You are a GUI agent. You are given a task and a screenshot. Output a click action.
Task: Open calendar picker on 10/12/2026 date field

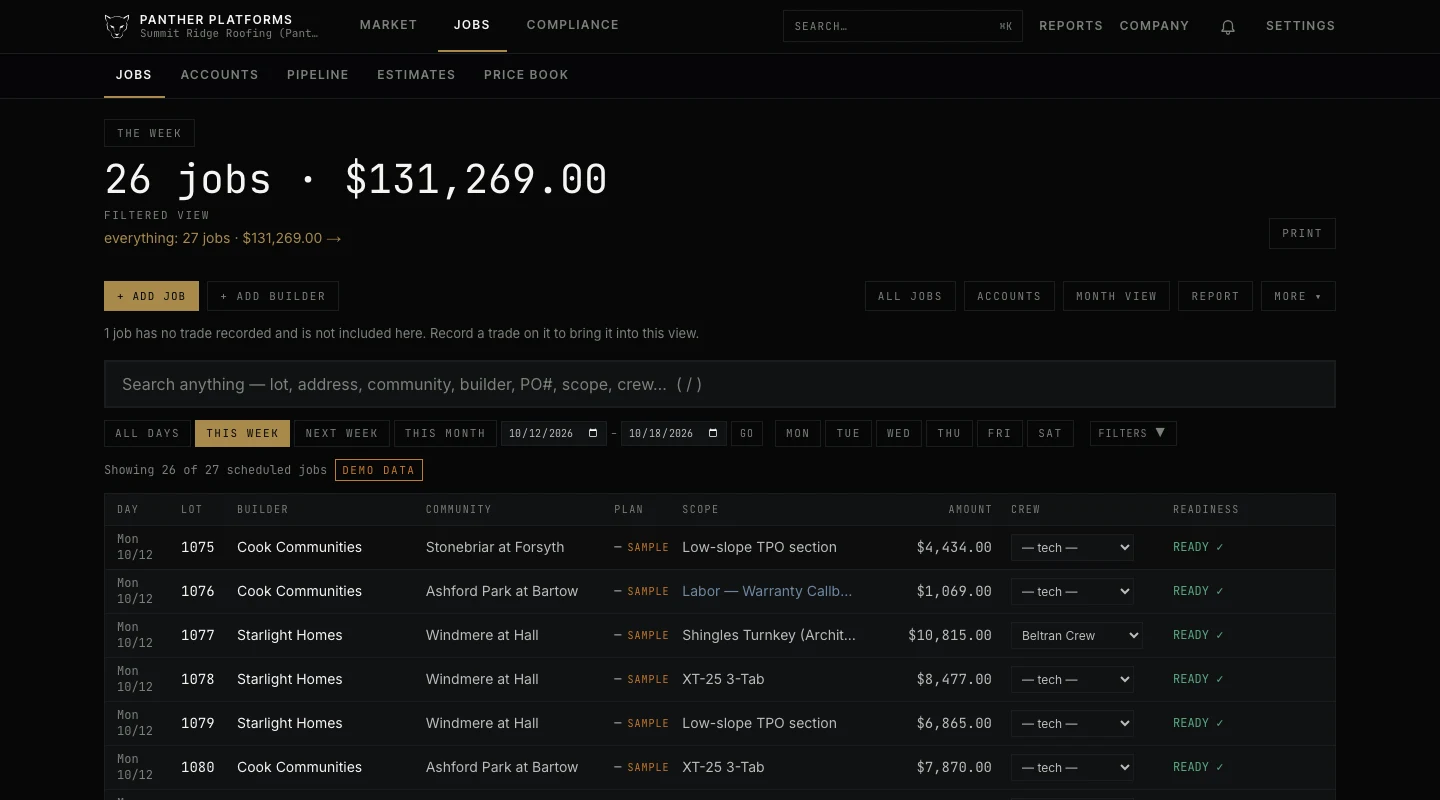click(x=593, y=433)
